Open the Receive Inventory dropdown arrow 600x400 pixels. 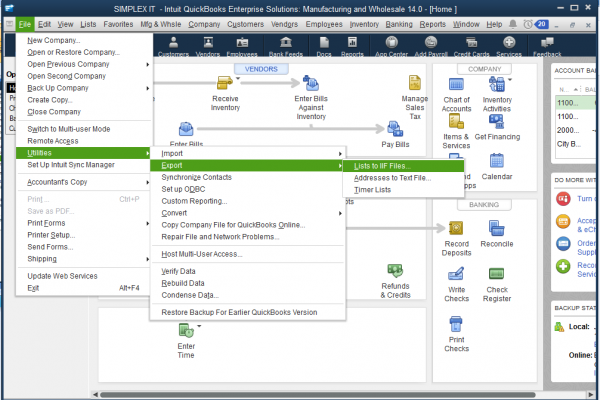(238, 78)
